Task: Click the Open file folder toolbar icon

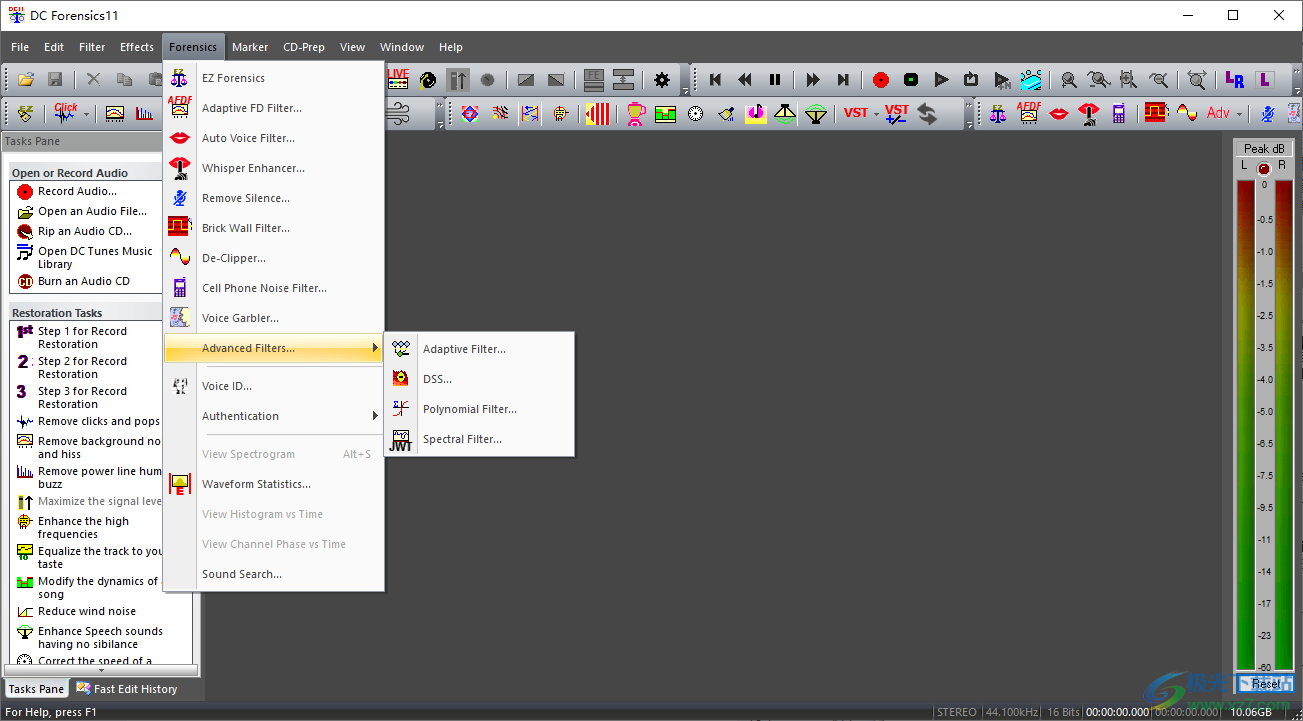Action: pyautogui.click(x=26, y=80)
